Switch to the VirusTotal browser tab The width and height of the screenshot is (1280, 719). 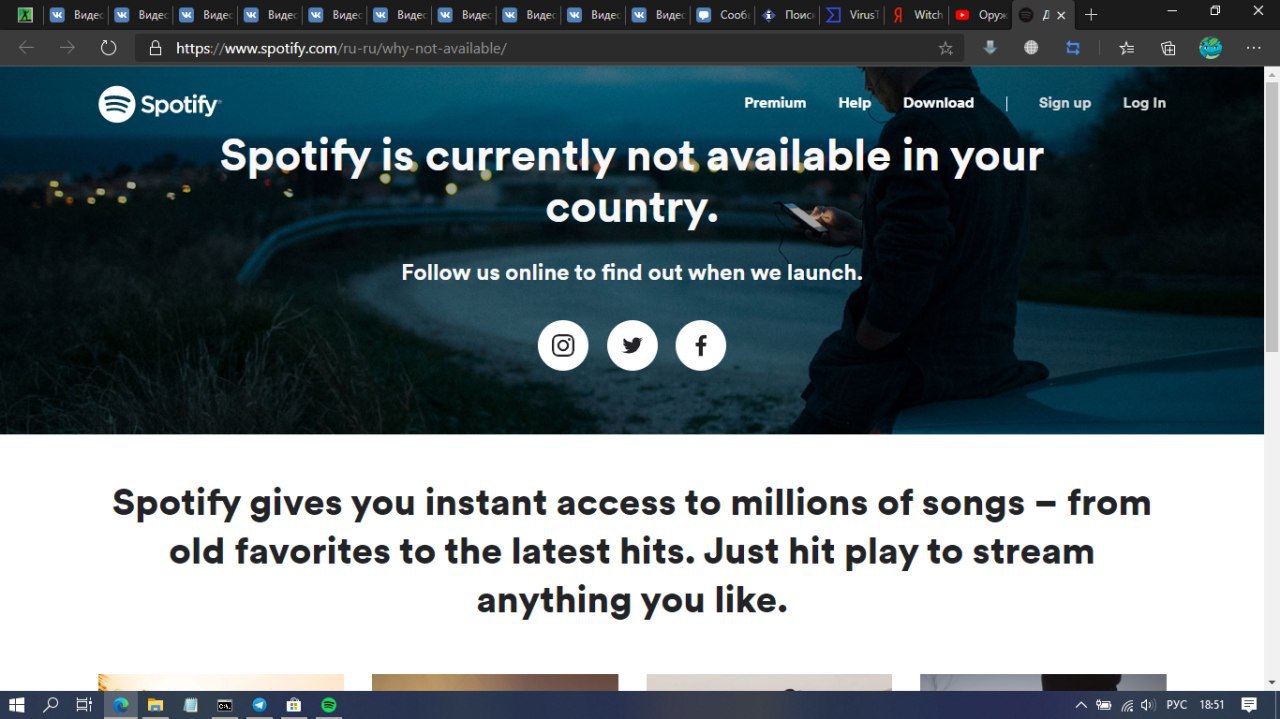(x=852, y=15)
